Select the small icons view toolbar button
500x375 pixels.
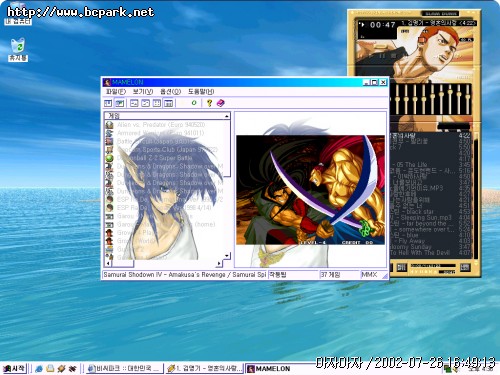tap(146, 103)
